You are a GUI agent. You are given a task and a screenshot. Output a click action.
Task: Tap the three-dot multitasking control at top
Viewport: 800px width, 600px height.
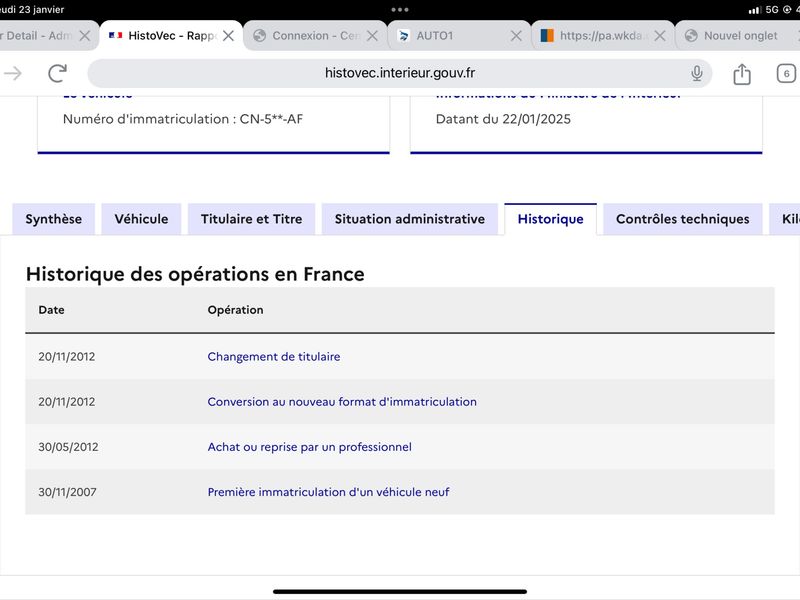click(399, 10)
